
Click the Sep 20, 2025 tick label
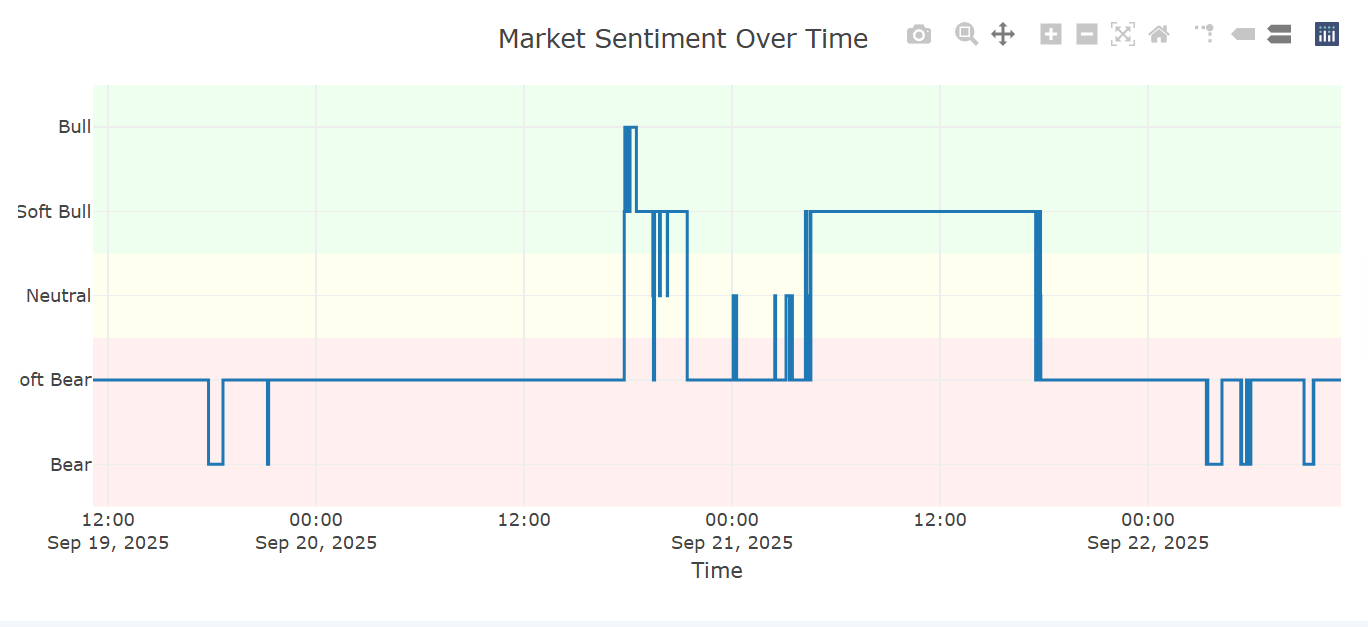(316, 543)
